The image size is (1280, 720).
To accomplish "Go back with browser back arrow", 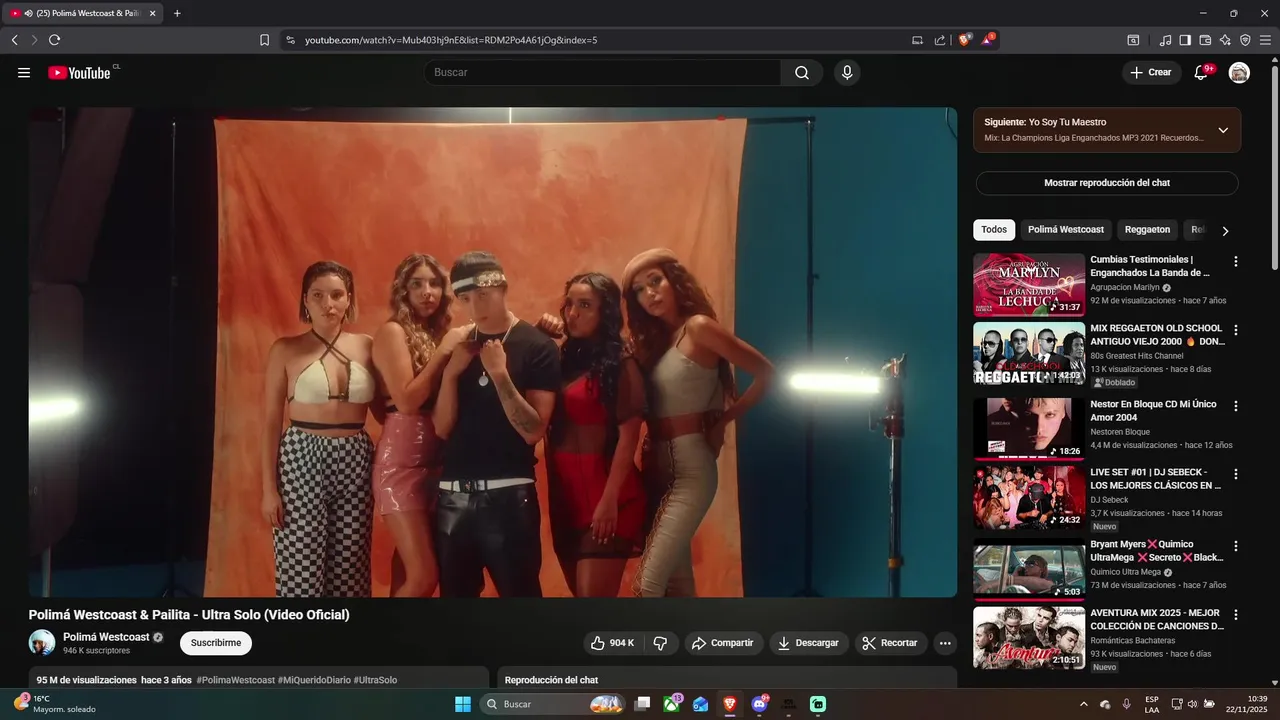I will coord(14,40).
